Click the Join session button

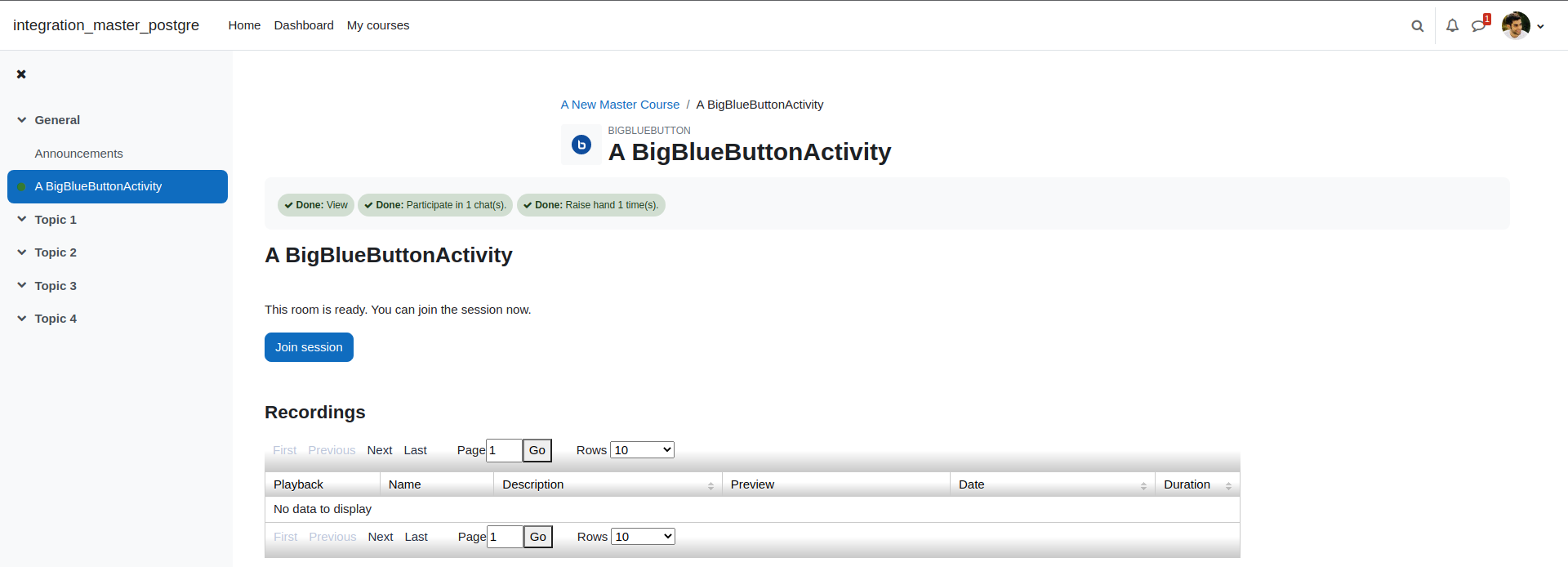[x=309, y=347]
